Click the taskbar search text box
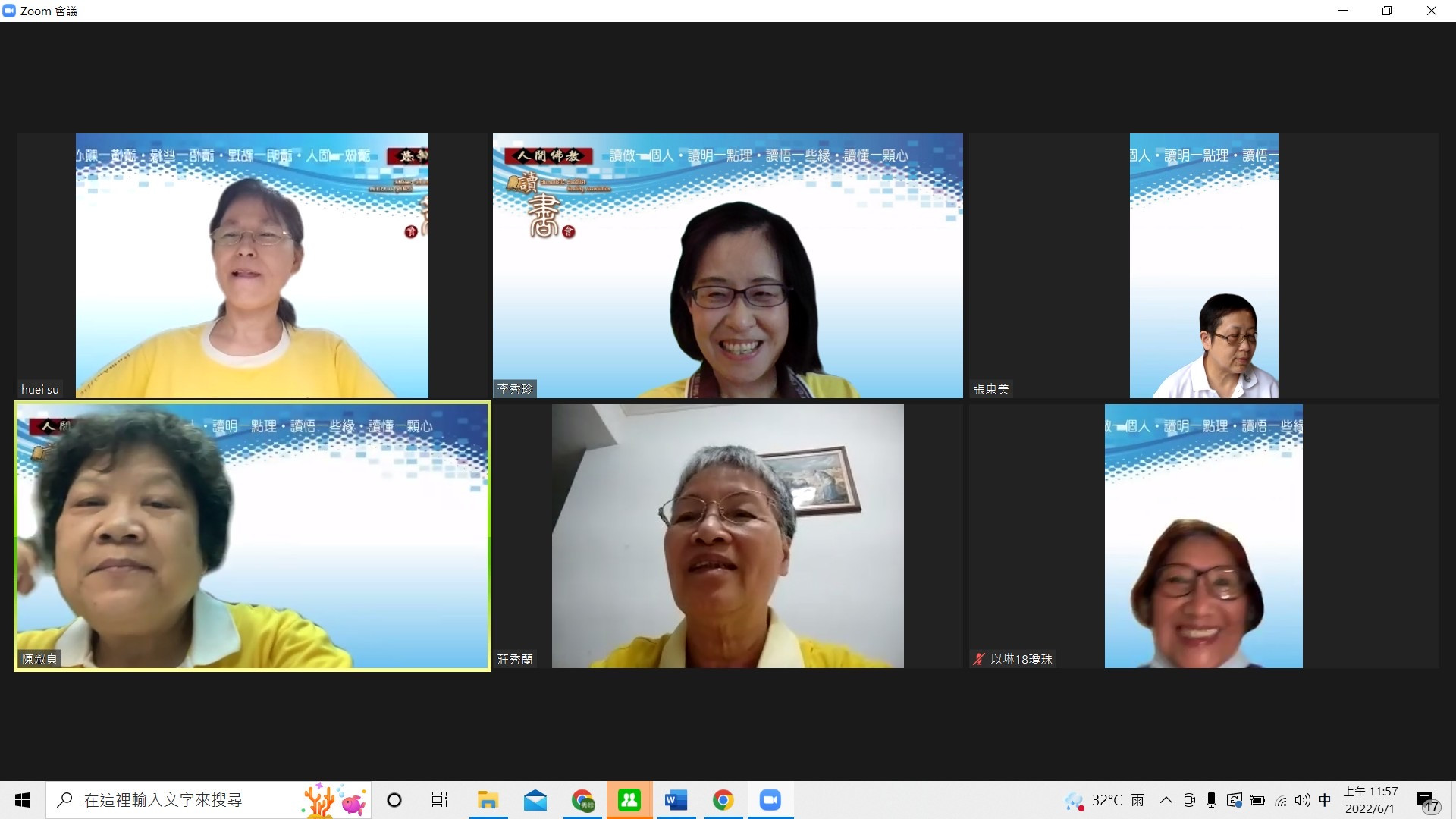This screenshot has height=819, width=1456. [x=163, y=800]
